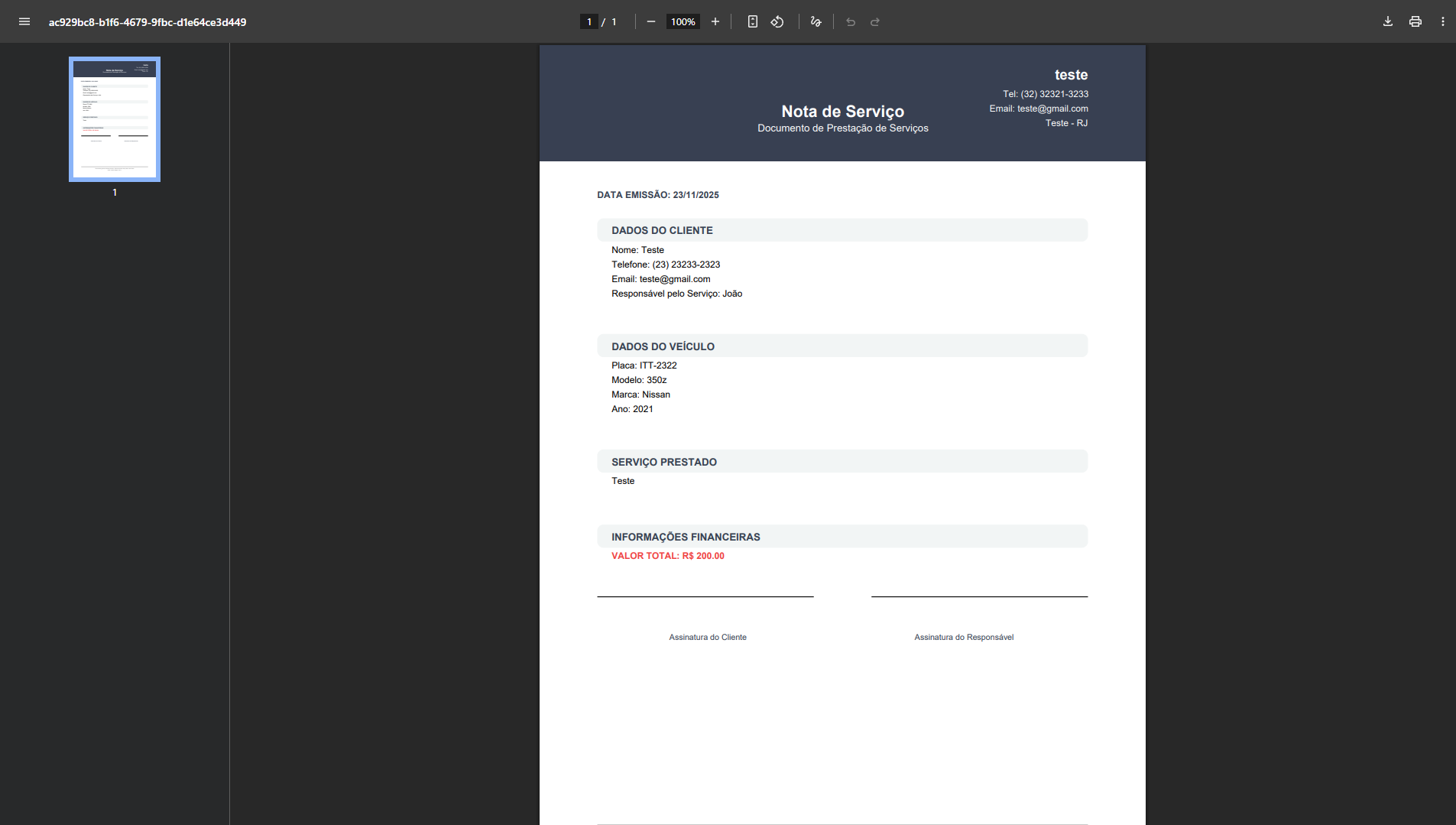This screenshot has height=825, width=1456.
Task: Download the PDF file
Action: click(1388, 21)
